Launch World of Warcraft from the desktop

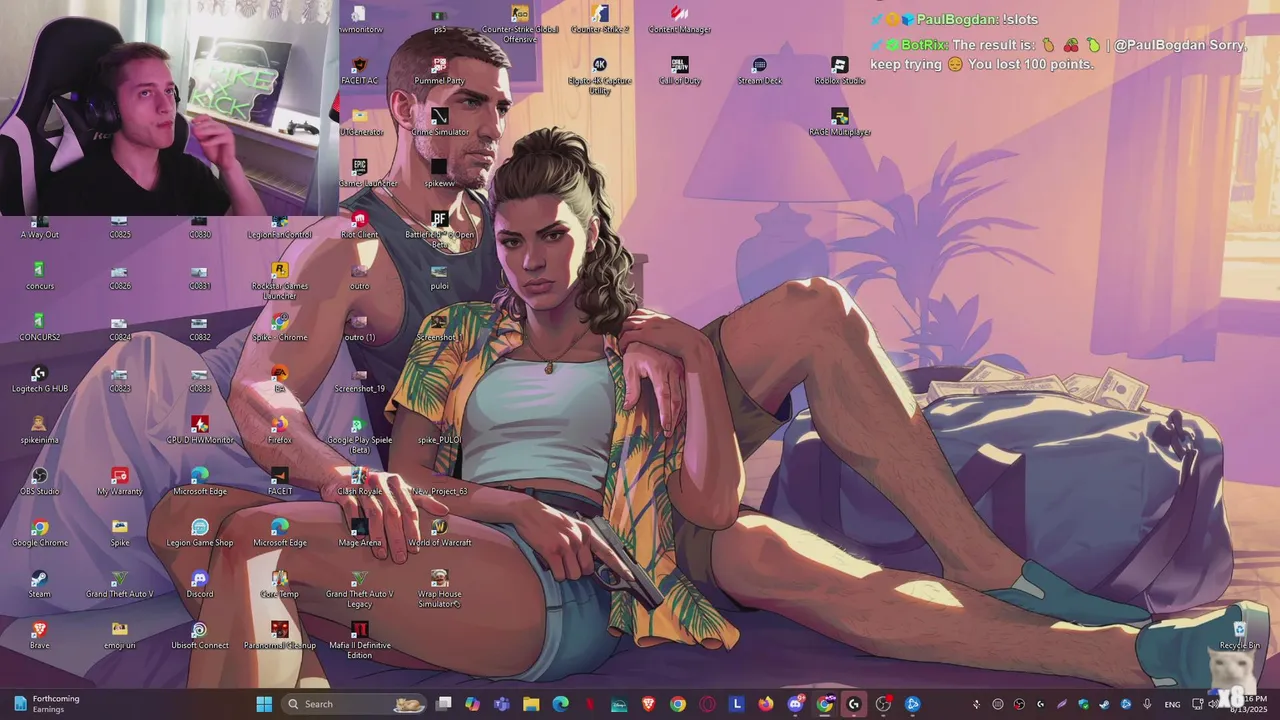(439, 533)
